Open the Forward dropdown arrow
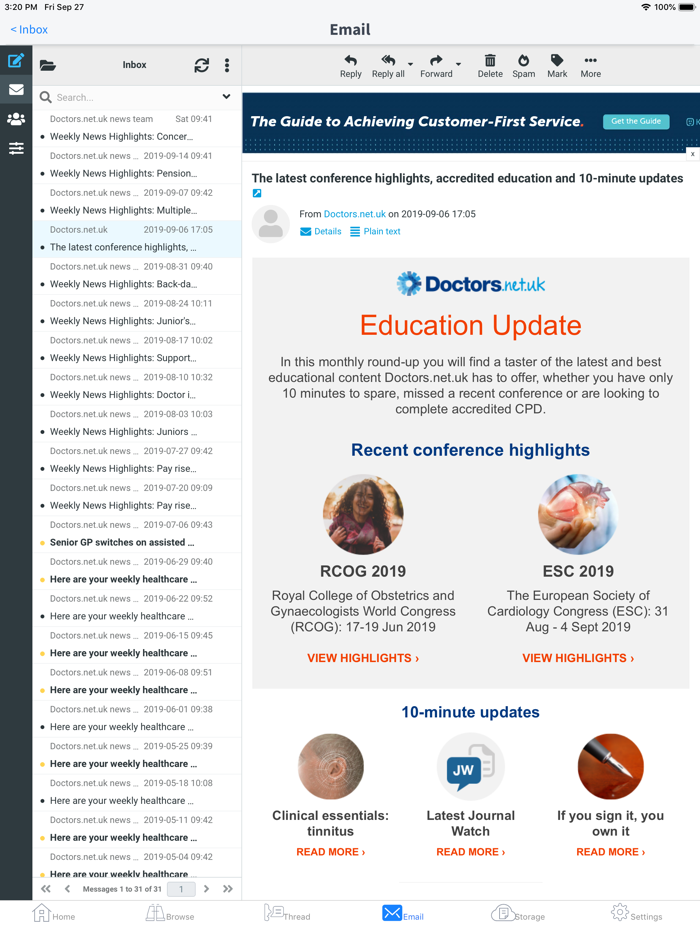Viewport: 700px width, 934px height. [x=458, y=64]
